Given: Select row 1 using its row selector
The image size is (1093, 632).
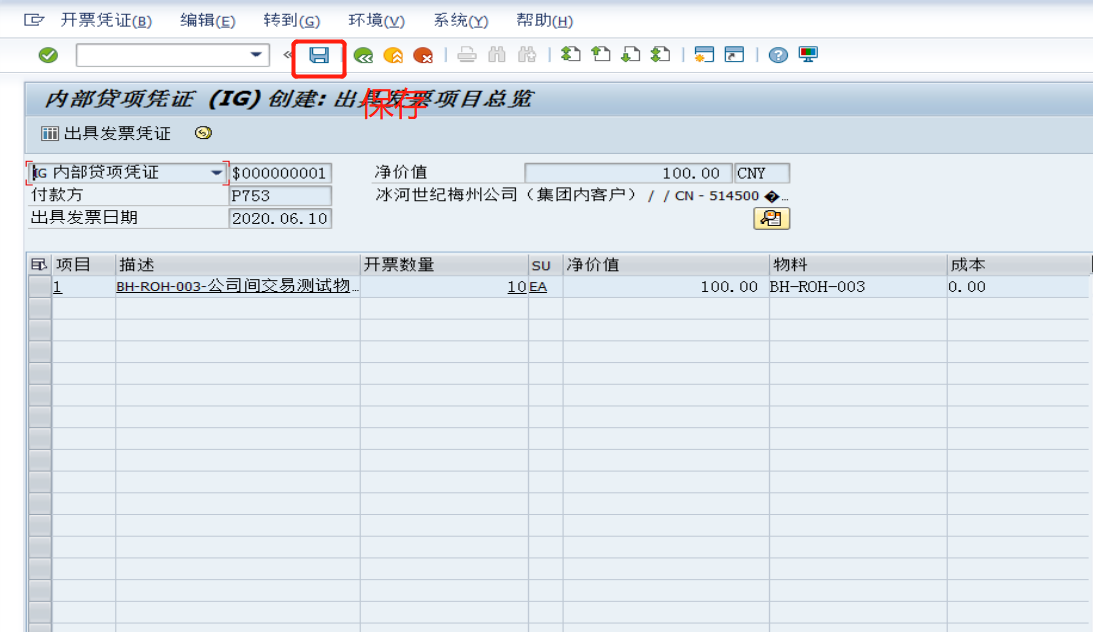Looking at the screenshot, I should pyautogui.click(x=40, y=286).
